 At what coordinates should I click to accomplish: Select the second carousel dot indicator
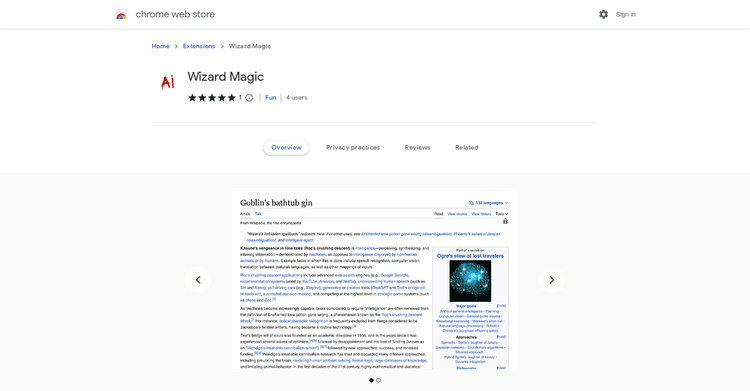[378, 380]
